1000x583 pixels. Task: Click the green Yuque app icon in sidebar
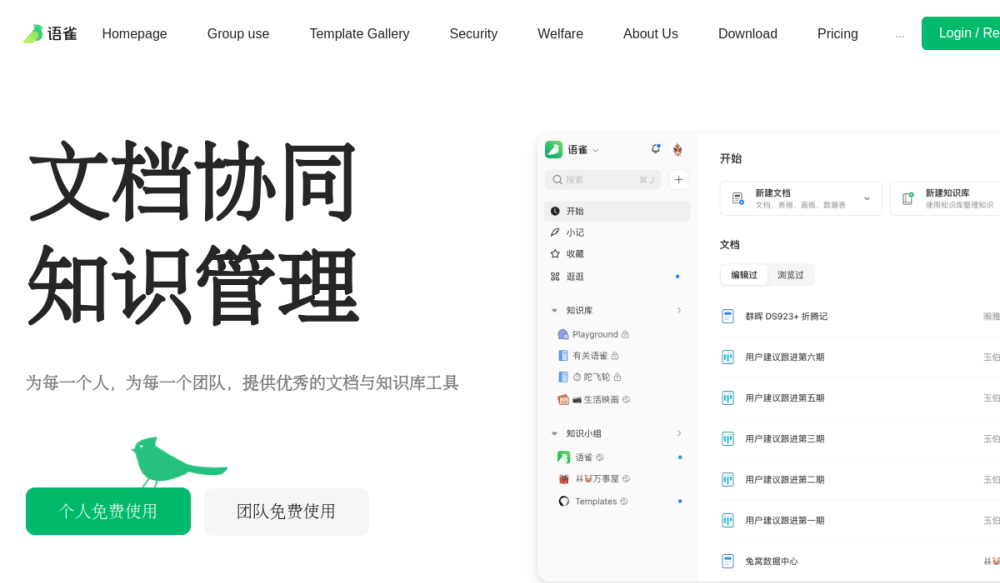click(554, 150)
